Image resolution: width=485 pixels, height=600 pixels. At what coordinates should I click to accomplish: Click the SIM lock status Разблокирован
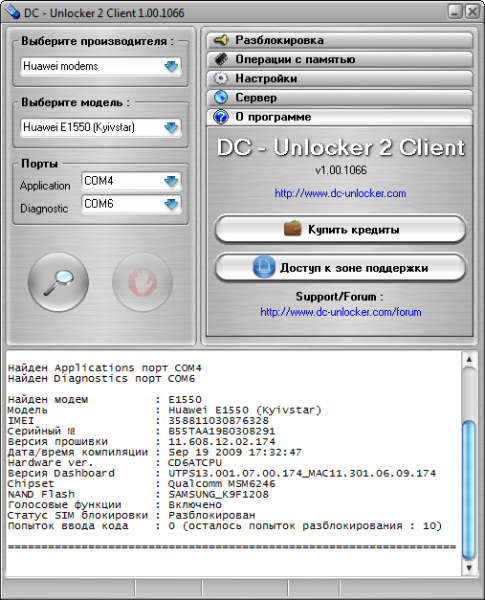[x=212, y=515]
